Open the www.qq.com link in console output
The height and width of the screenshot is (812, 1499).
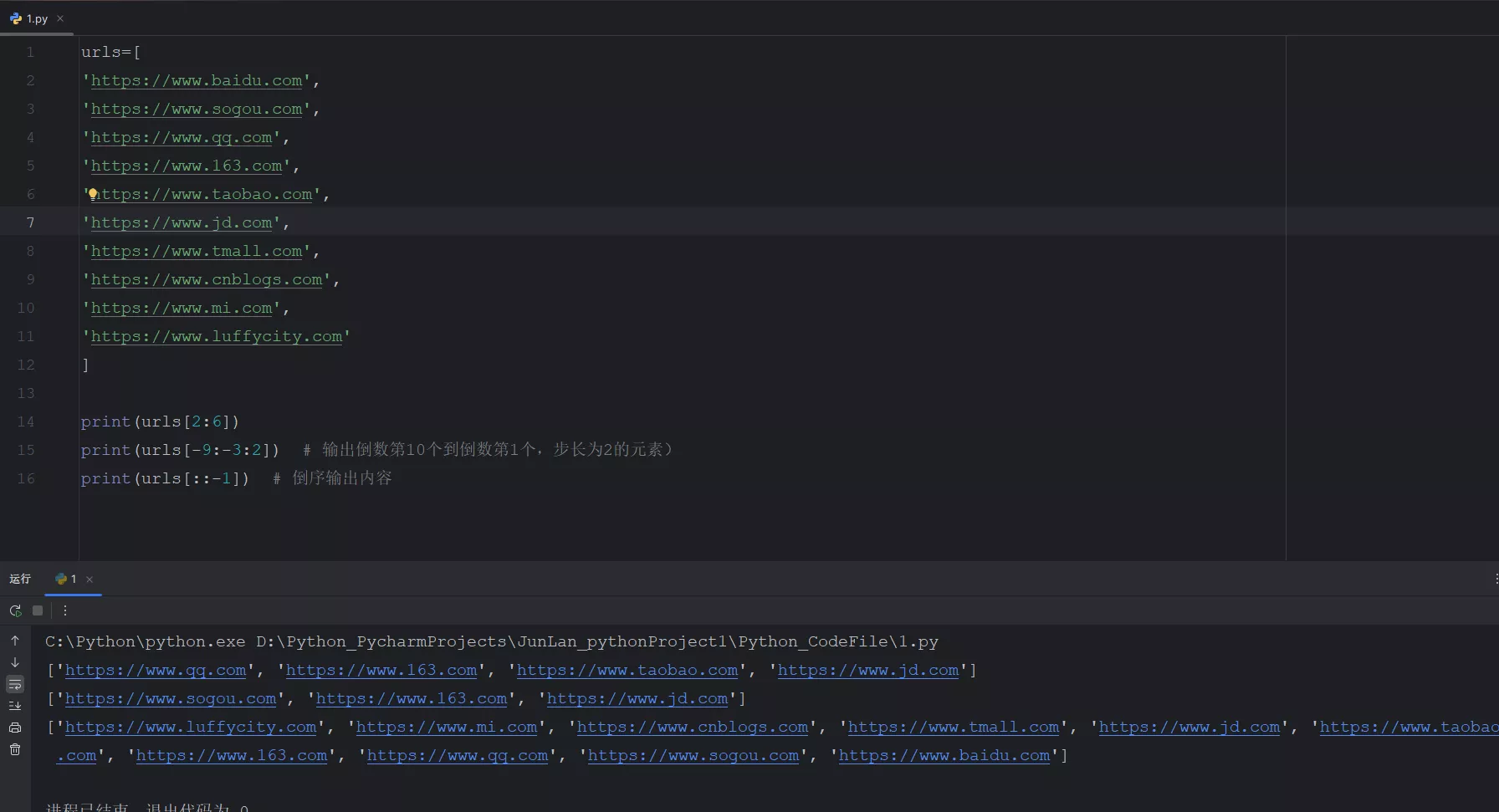(156, 671)
